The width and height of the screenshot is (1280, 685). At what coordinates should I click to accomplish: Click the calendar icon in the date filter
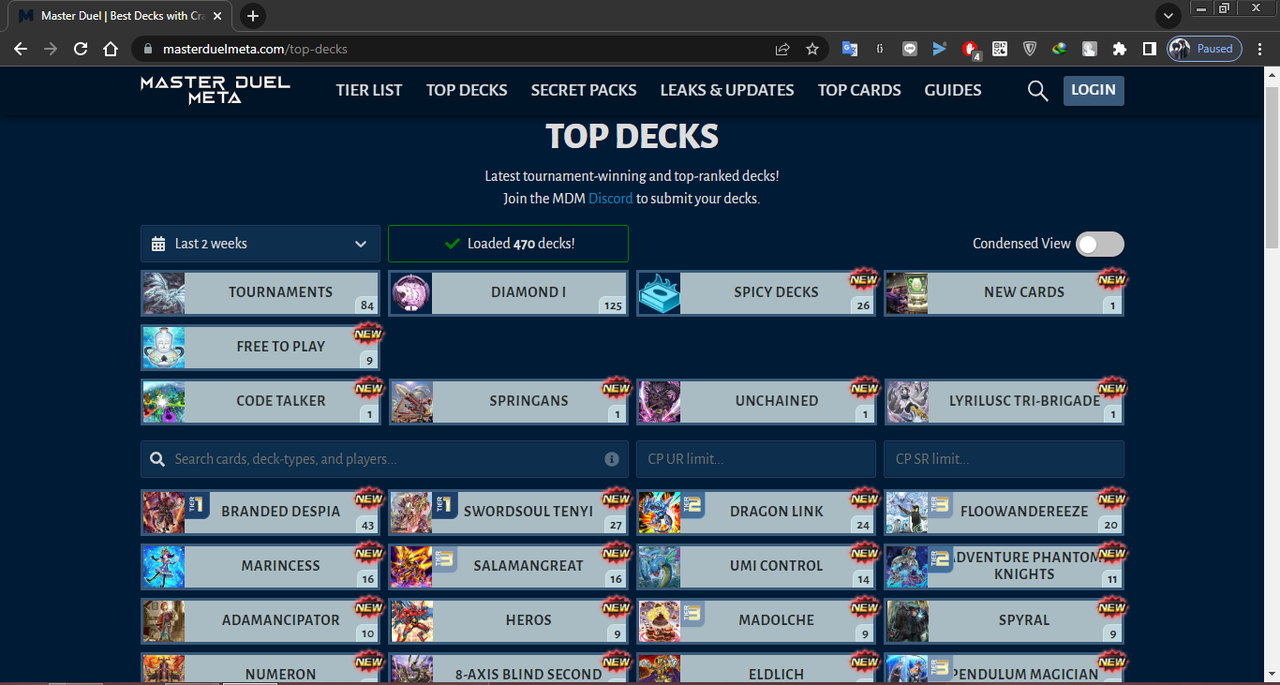point(158,244)
